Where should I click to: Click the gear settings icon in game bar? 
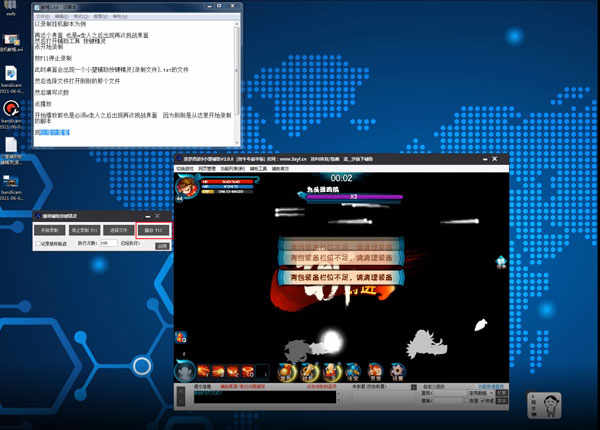(398, 371)
